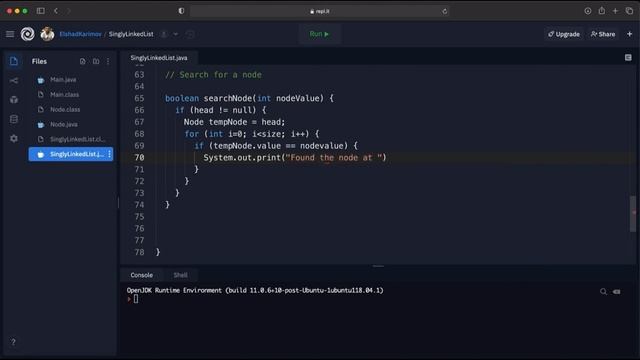Click the plus icon beside Share
640x360 pixels.
tap(629, 34)
